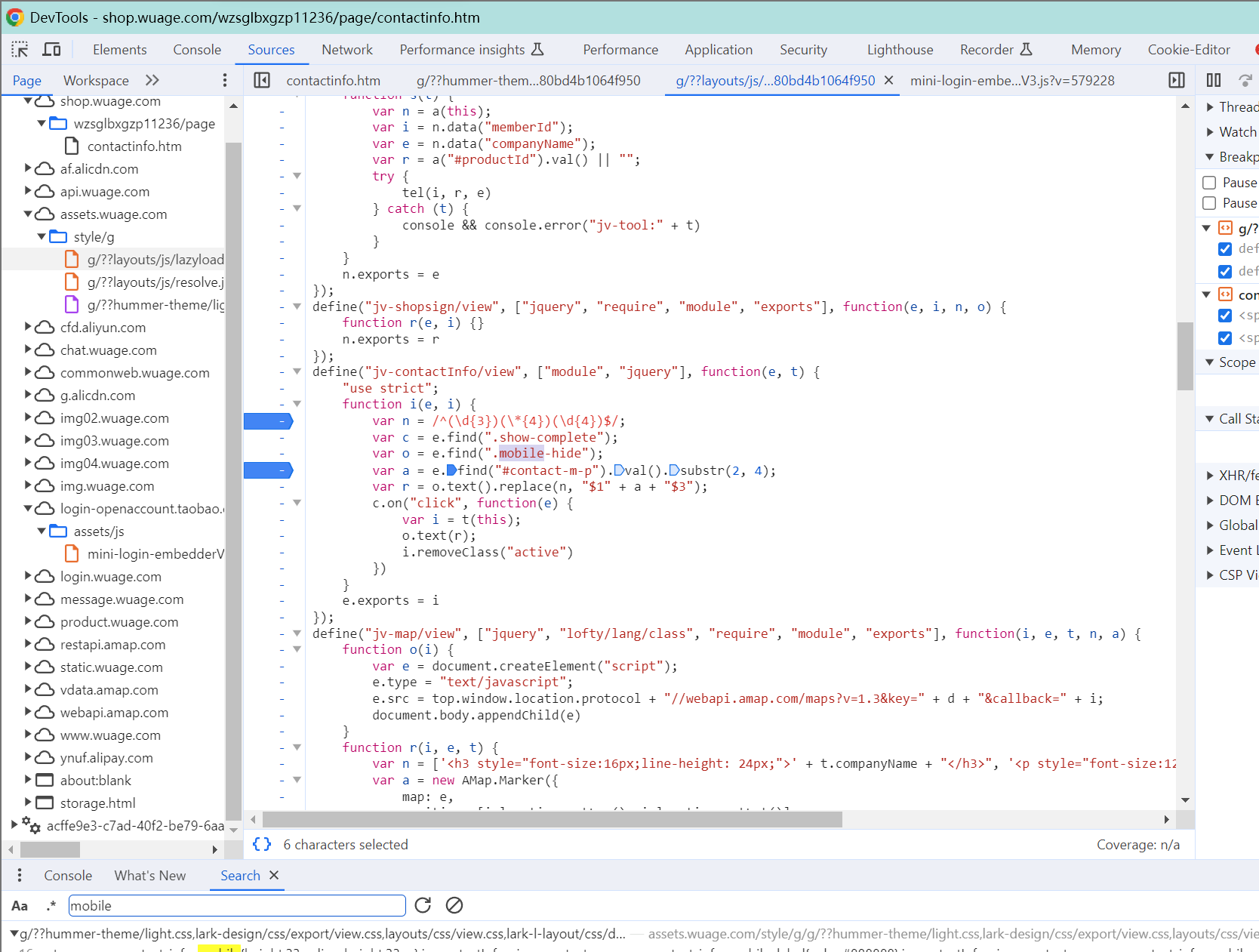The image size is (1259, 952).
Task: Open the navigator three-dot menu
Action: pos(224,80)
